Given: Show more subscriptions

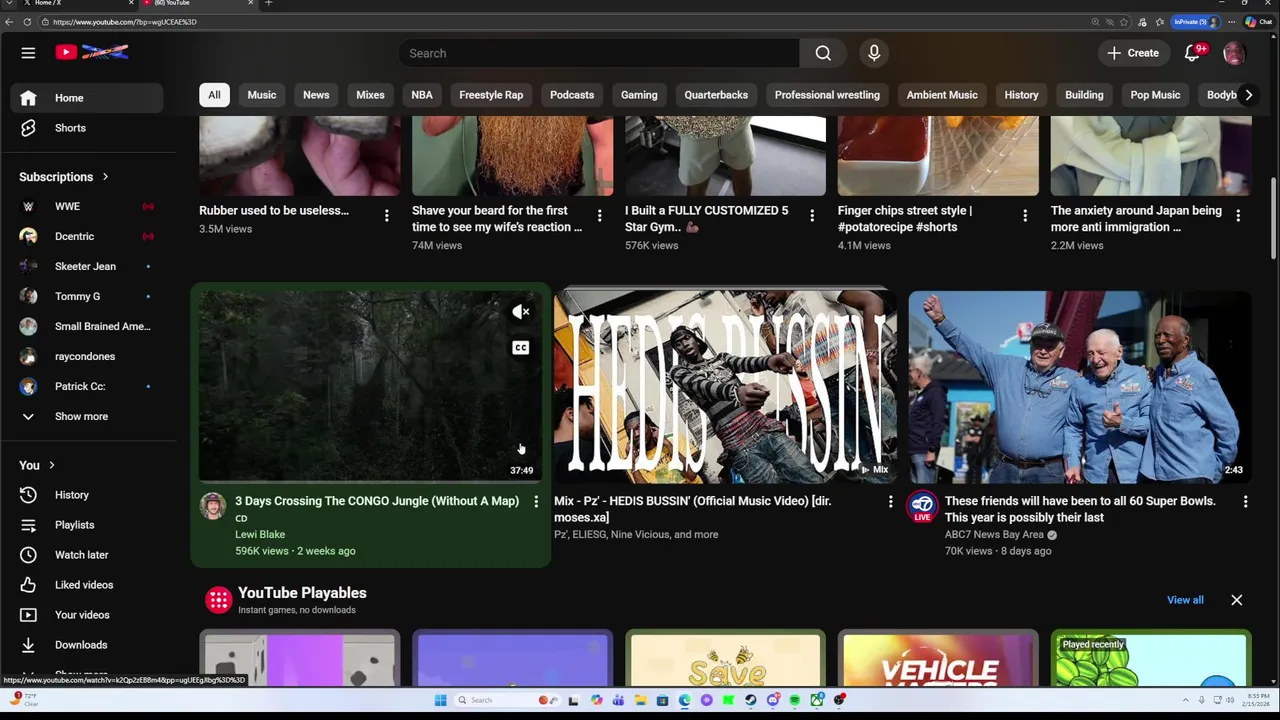Looking at the screenshot, I should tap(87, 416).
